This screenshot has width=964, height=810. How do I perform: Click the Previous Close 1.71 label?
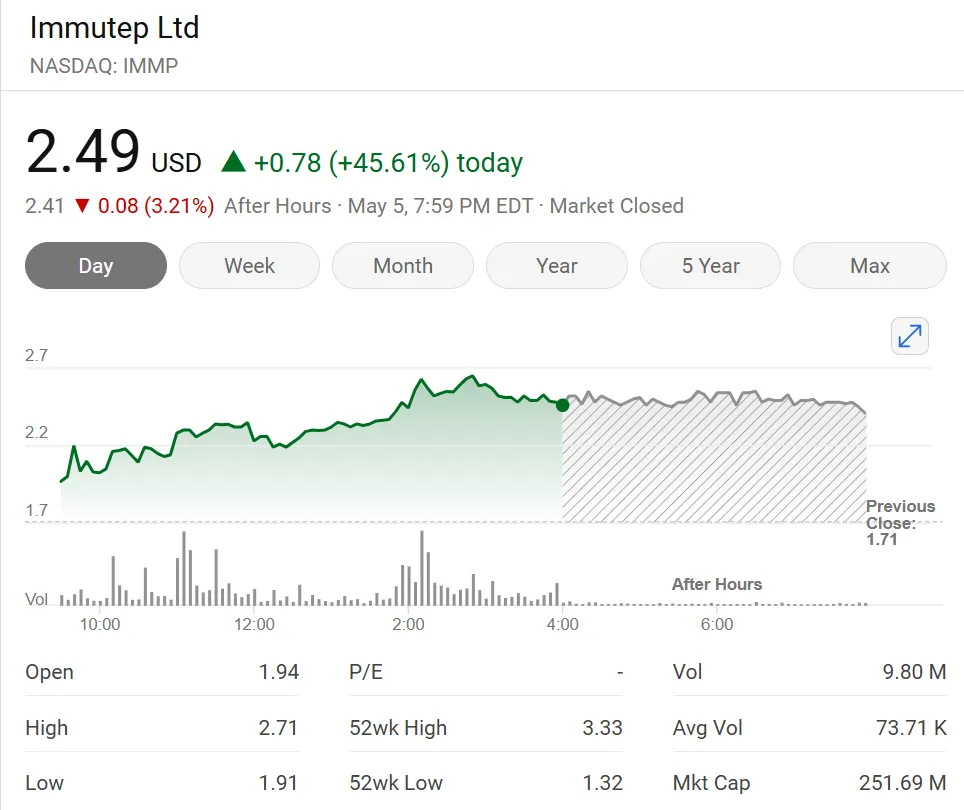pos(899,523)
